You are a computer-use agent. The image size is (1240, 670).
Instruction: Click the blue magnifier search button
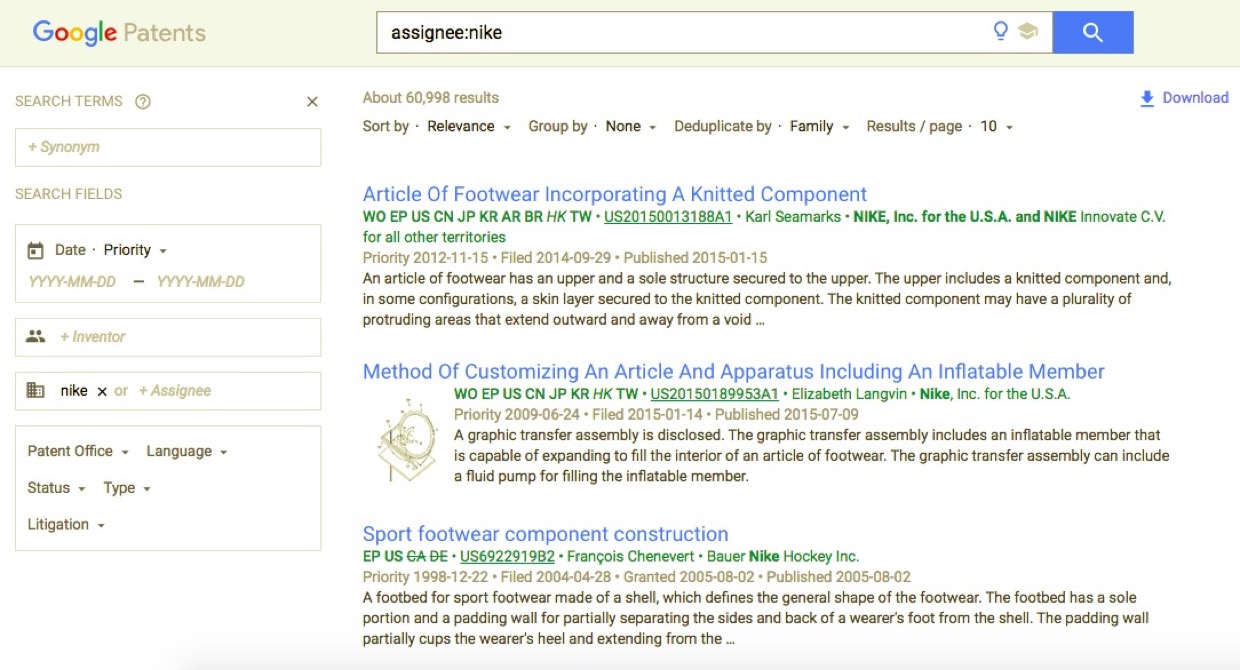pyautogui.click(x=1093, y=32)
